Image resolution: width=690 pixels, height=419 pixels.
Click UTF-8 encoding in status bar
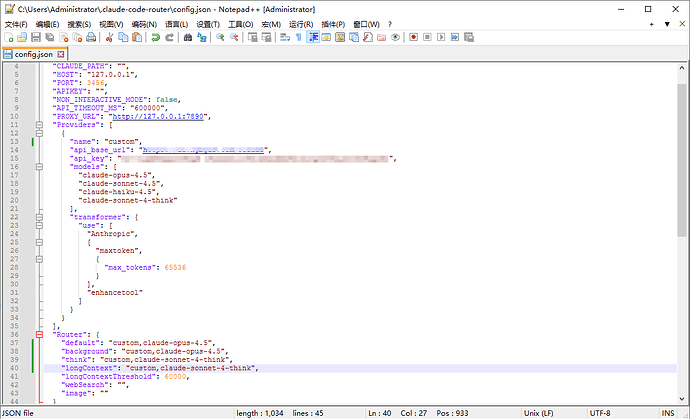tap(600, 413)
